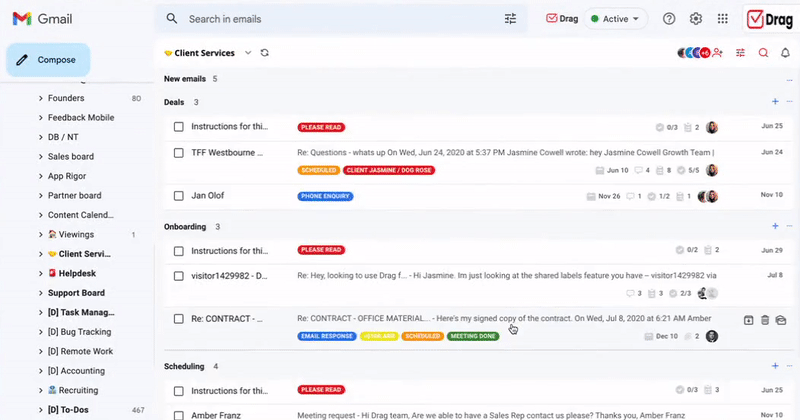Select checkbox for Deals Instructions email
Screen dimensions: 800x420
click(x=179, y=127)
